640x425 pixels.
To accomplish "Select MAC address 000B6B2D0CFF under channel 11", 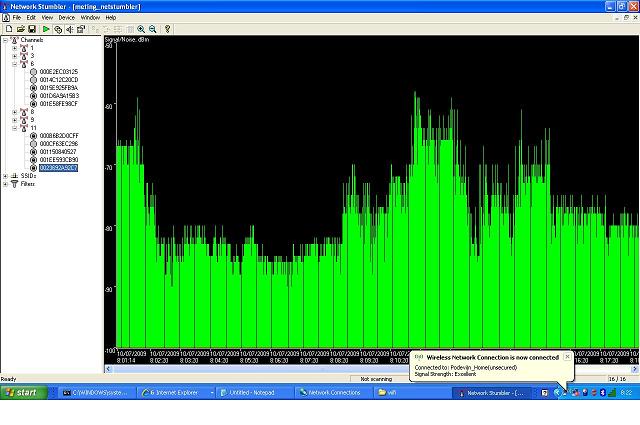I will coord(58,136).
